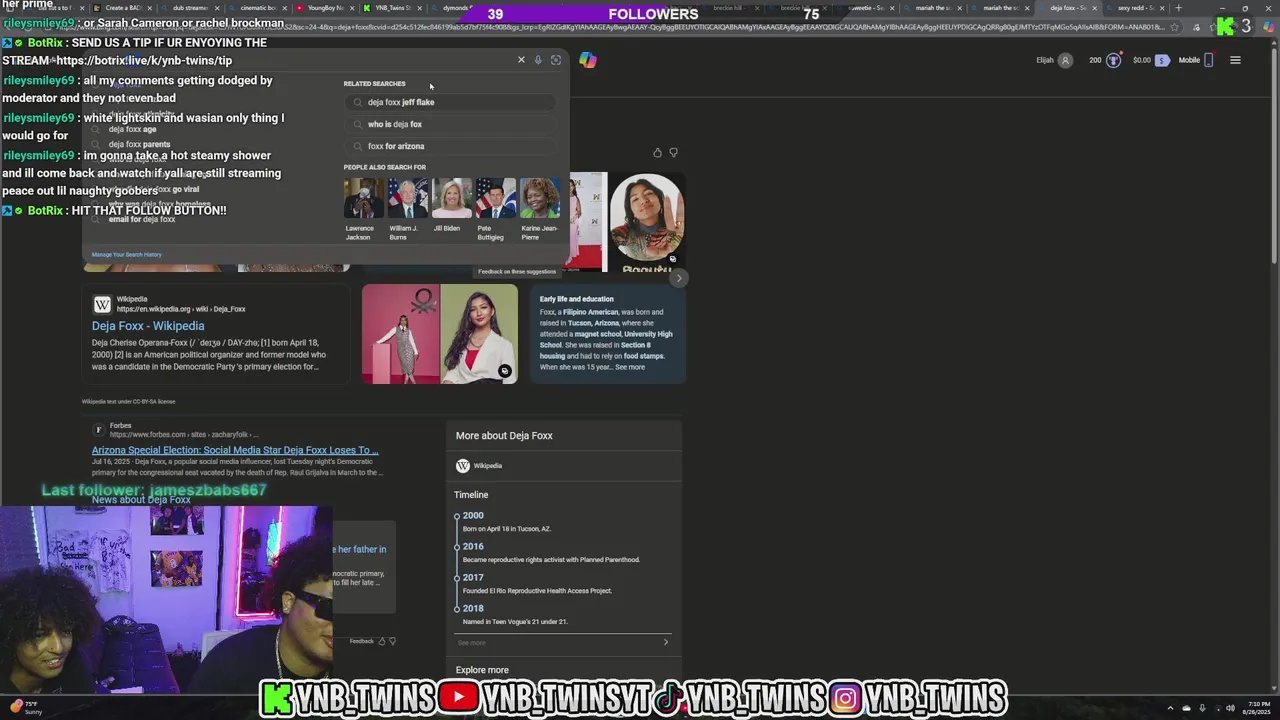The height and width of the screenshot is (720, 1280).
Task: Open the rewards trophy icon showing 200
Action: (1113, 60)
